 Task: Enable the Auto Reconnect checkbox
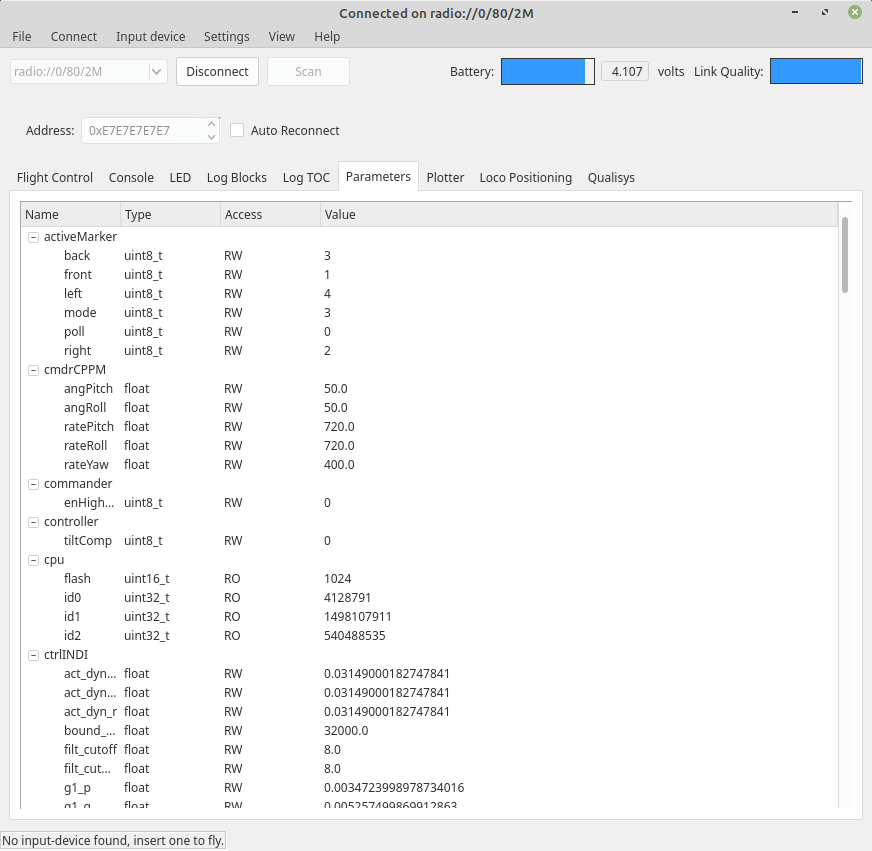[237, 130]
